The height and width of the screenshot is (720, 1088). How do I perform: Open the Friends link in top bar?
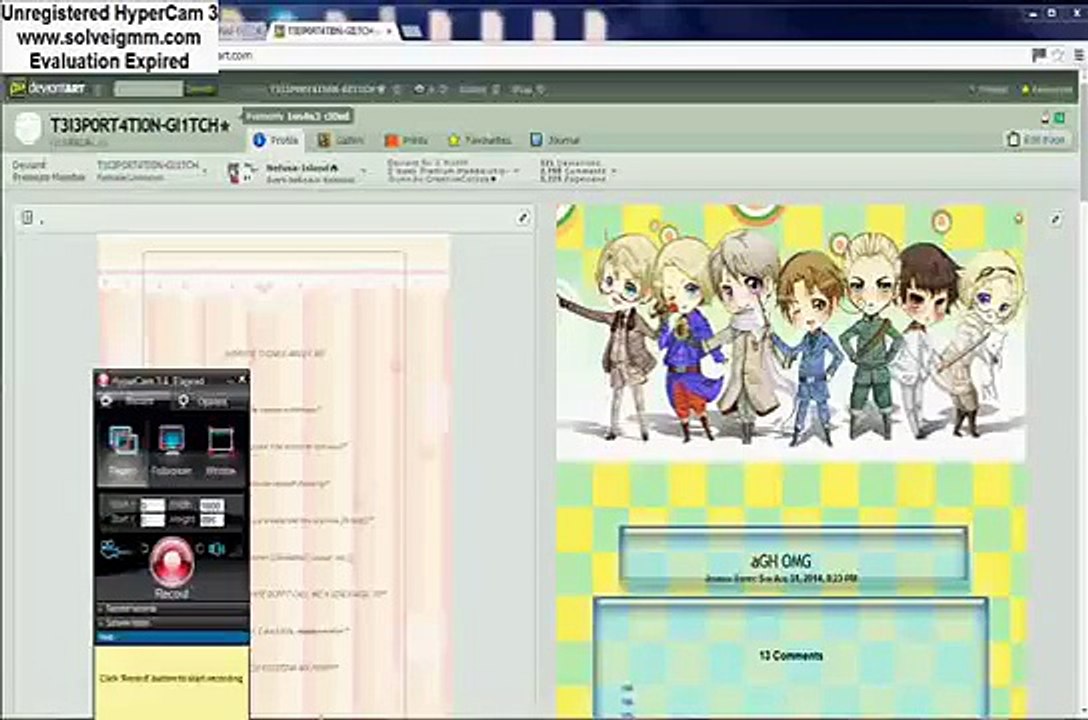coord(989,89)
